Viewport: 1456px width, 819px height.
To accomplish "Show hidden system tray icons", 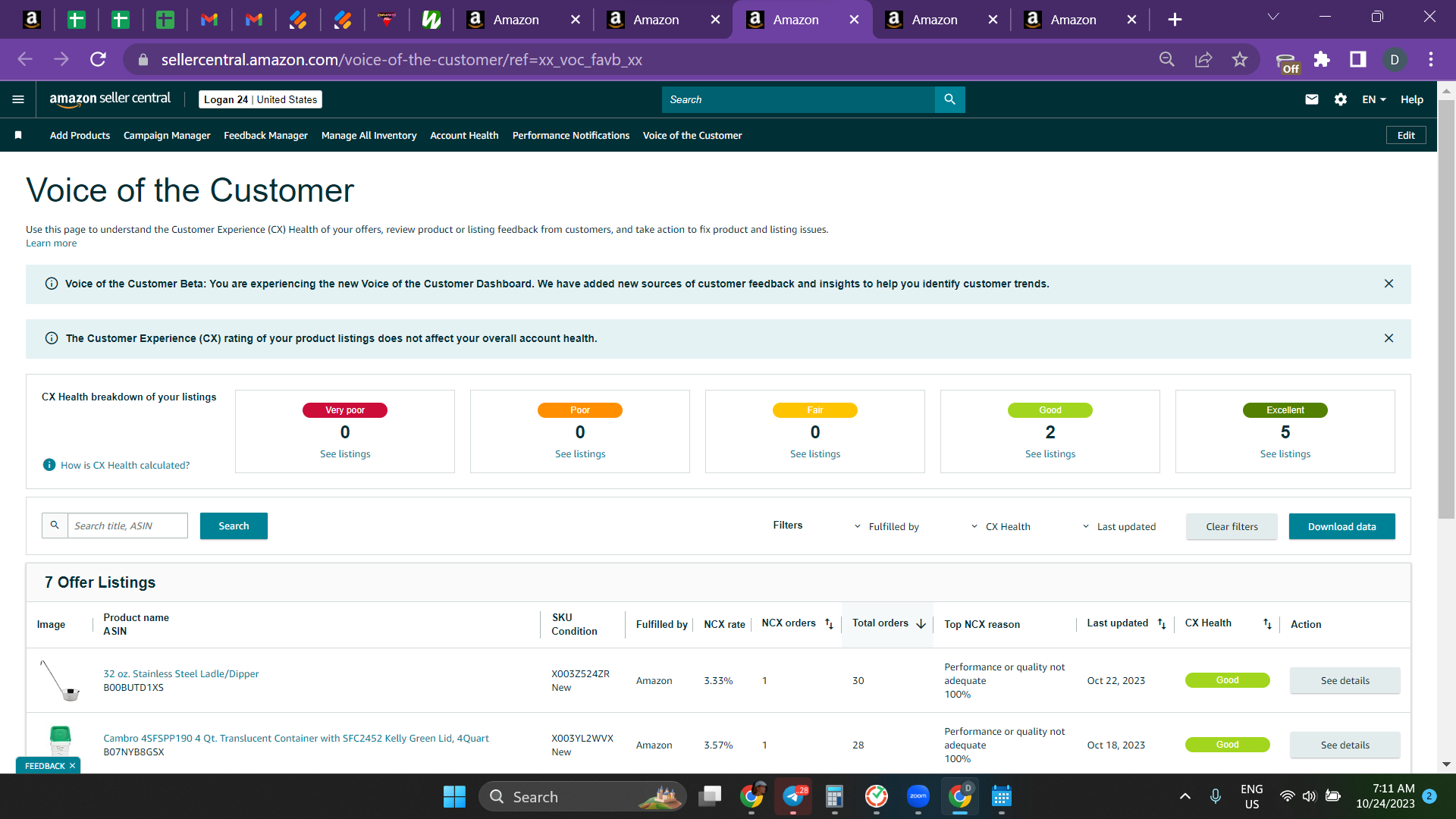I will click(1185, 796).
